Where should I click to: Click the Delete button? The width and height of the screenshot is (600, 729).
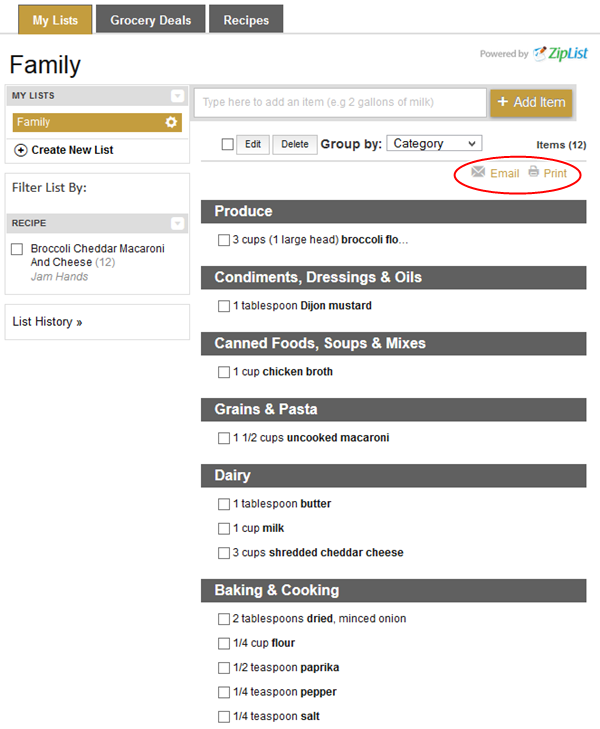click(x=295, y=144)
